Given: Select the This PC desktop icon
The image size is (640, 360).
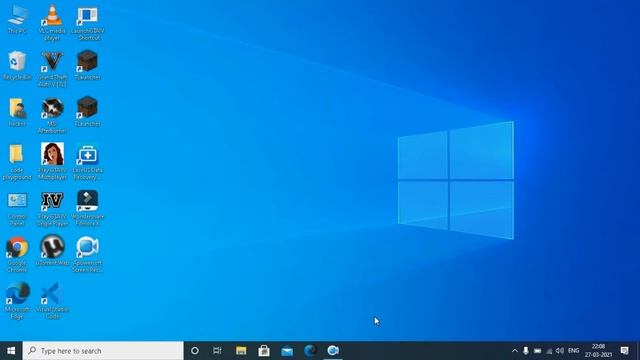Looking at the screenshot, I should [17, 20].
